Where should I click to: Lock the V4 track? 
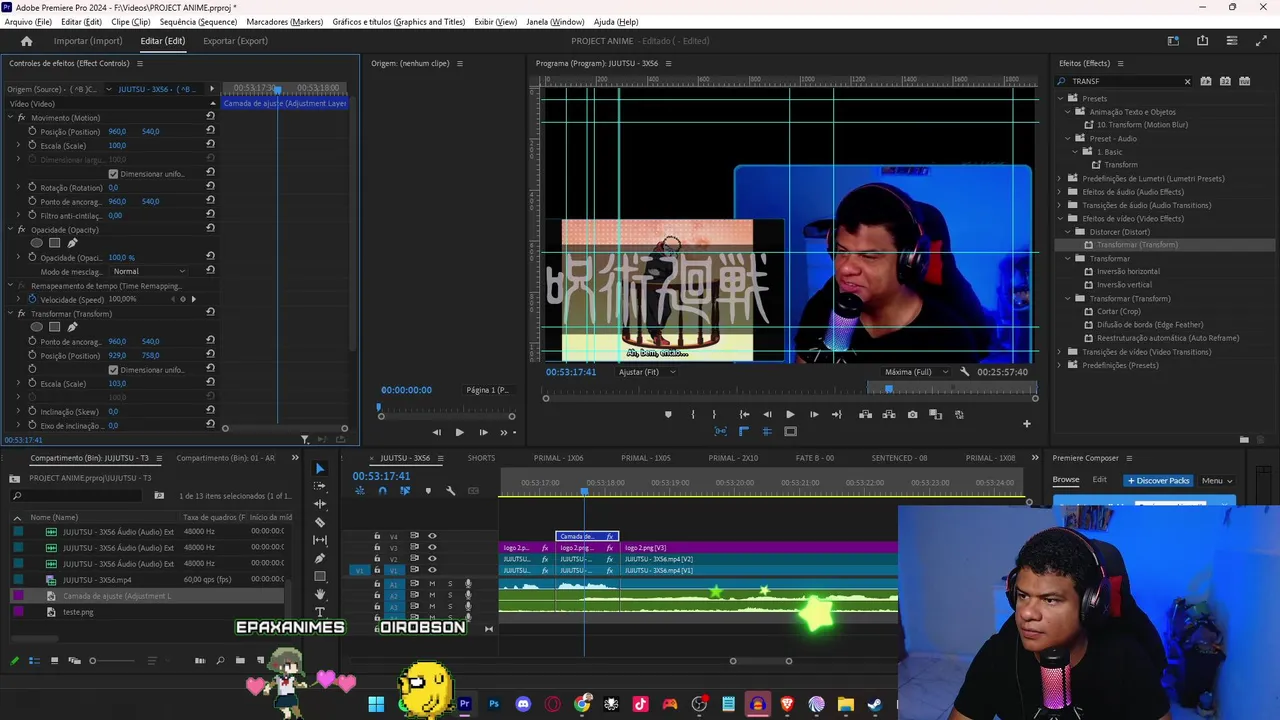(x=377, y=536)
